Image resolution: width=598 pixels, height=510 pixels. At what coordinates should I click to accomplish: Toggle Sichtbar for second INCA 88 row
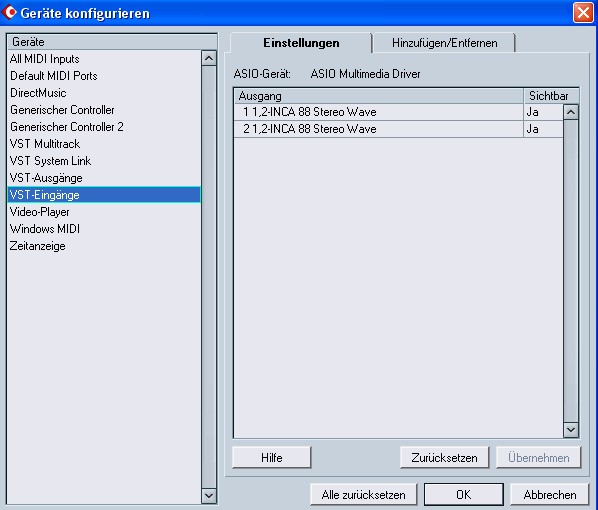point(543,129)
